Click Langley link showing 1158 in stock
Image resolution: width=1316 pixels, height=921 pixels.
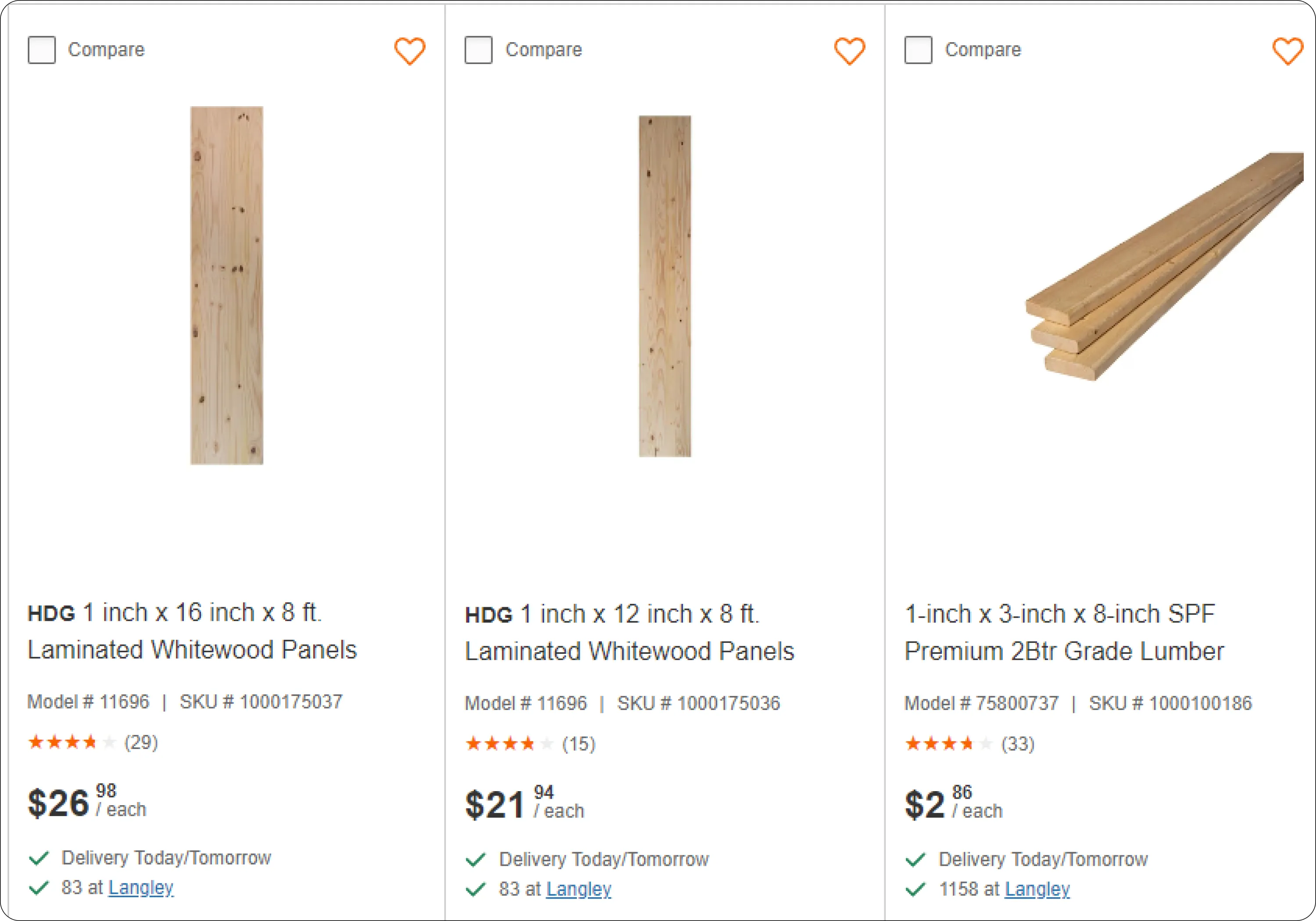click(1037, 889)
